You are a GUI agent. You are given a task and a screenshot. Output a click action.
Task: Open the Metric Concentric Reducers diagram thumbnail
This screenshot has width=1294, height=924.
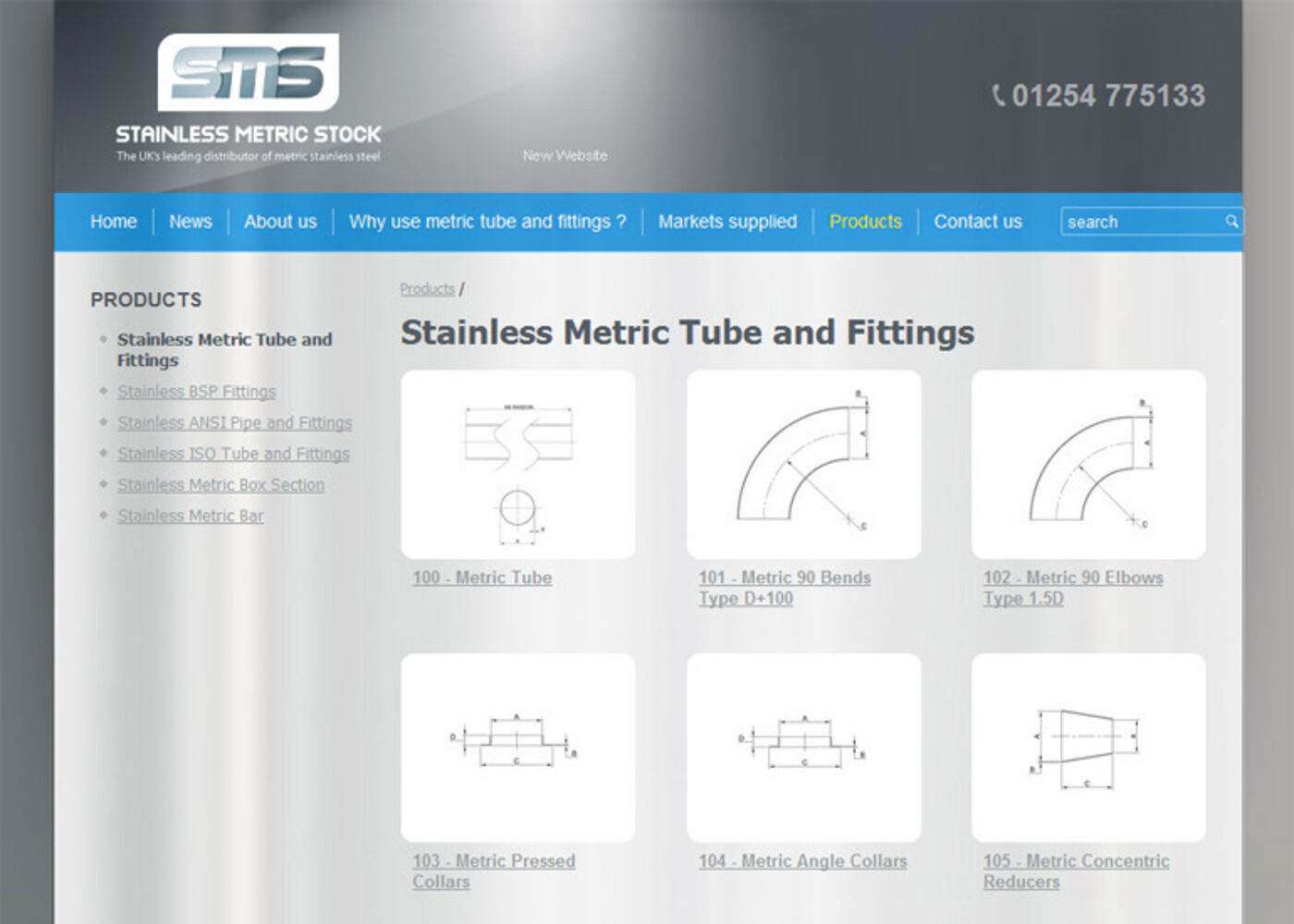click(x=1088, y=748)
